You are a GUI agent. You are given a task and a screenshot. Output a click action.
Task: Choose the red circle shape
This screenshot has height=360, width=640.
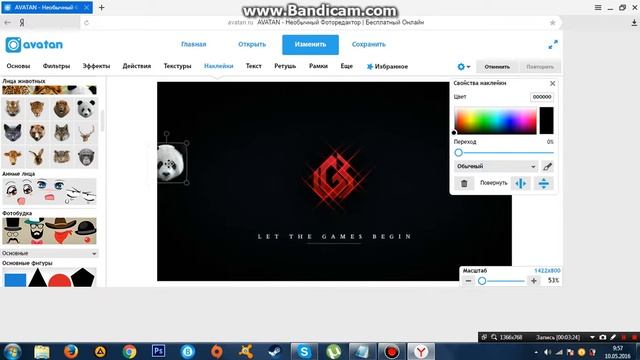pos(60,280)
